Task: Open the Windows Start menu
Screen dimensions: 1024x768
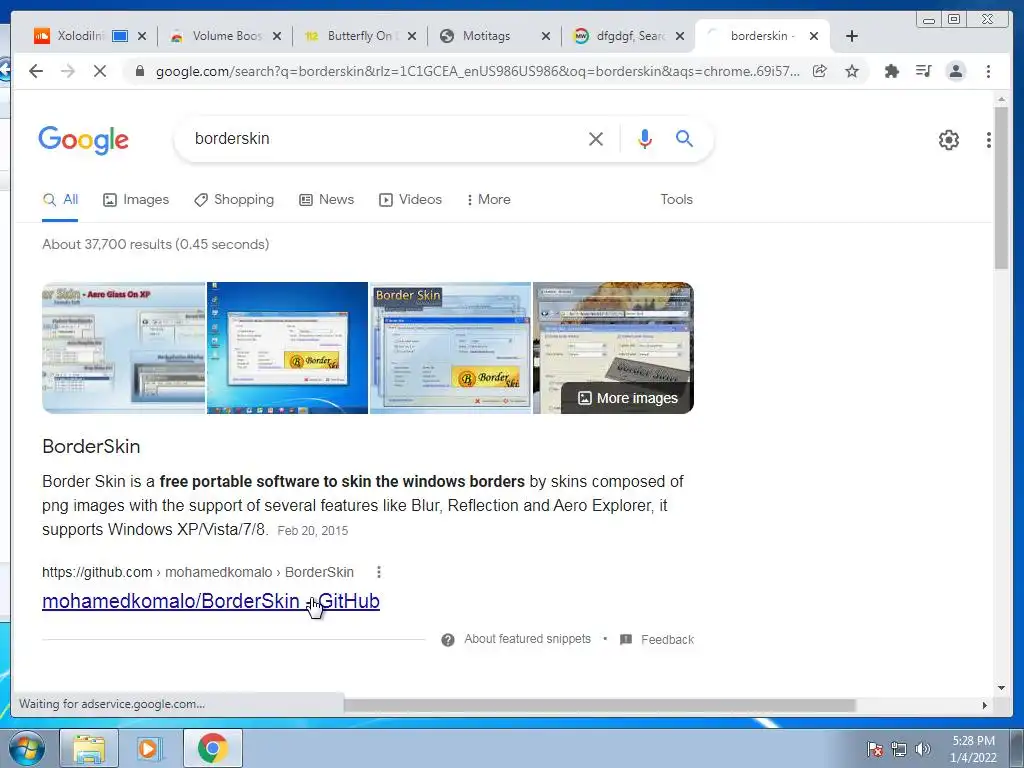Action: [27, 748]
